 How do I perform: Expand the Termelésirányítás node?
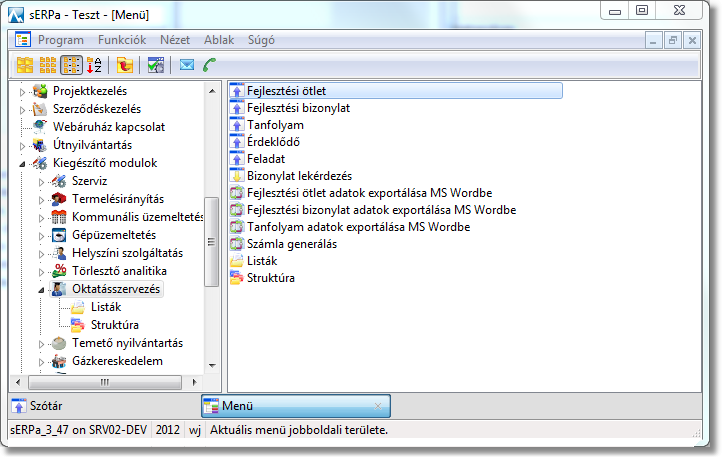tap(41, 200)
